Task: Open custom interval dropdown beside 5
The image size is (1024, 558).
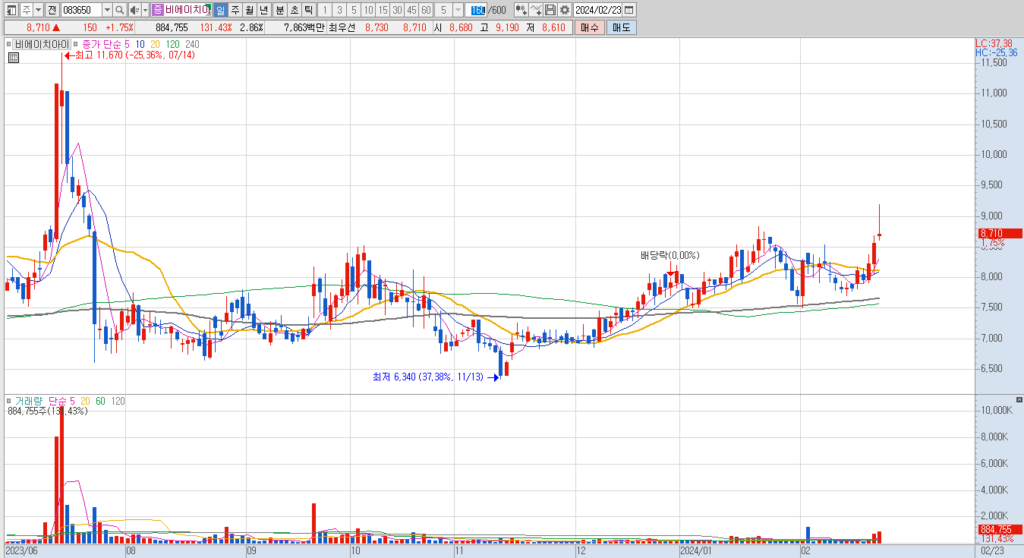Action: (458, 10)
